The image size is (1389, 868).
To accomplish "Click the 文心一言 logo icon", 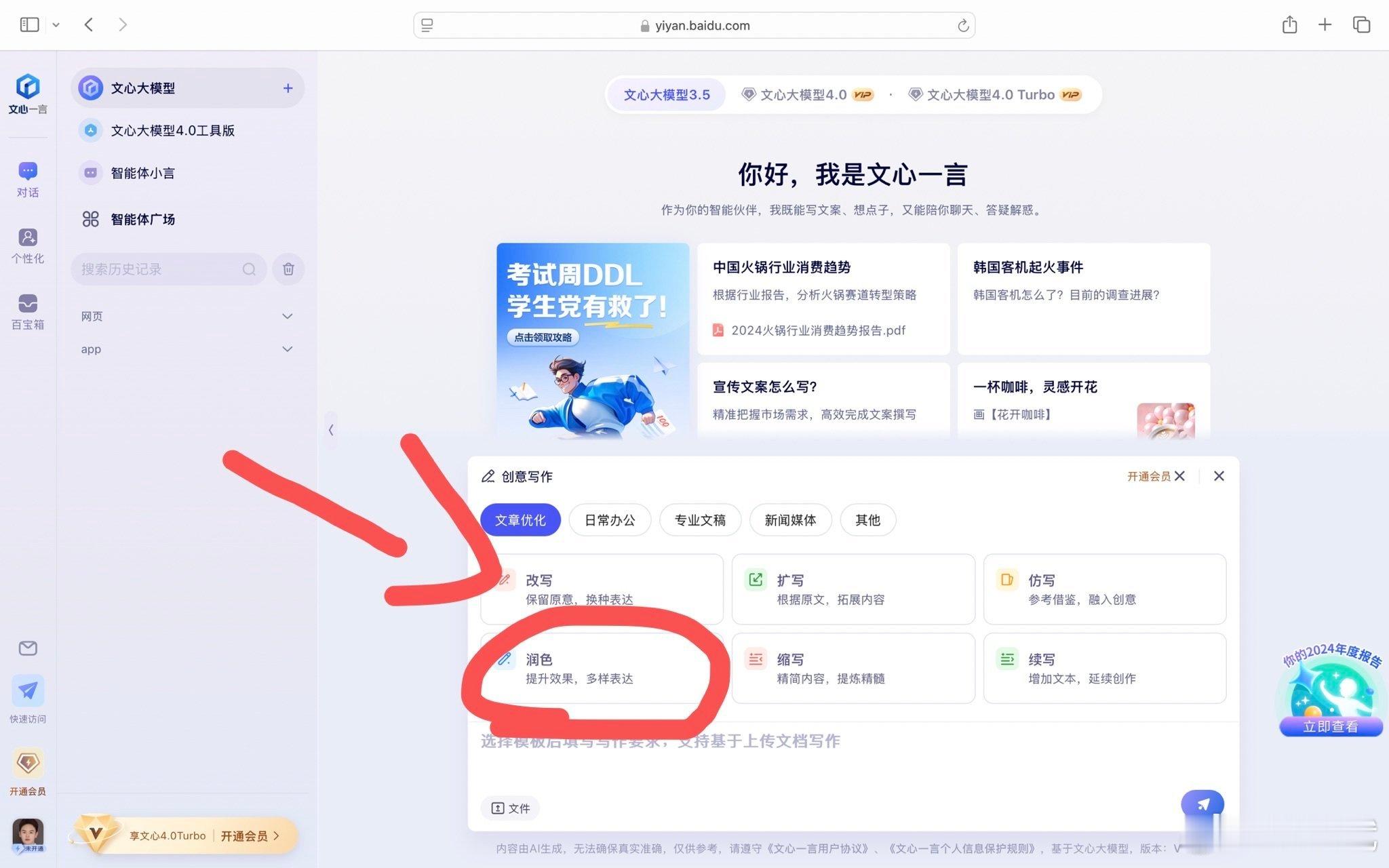I will [x=28, y=87].
